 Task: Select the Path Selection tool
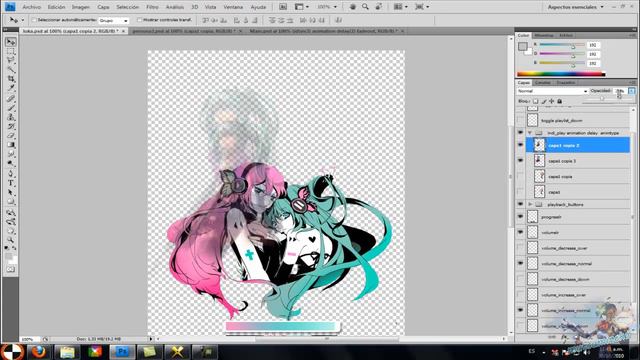[x=11, y=193]
